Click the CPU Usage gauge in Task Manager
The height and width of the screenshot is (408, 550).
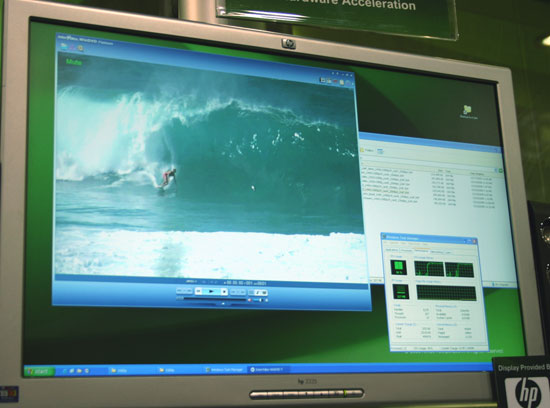coord(398,267)
